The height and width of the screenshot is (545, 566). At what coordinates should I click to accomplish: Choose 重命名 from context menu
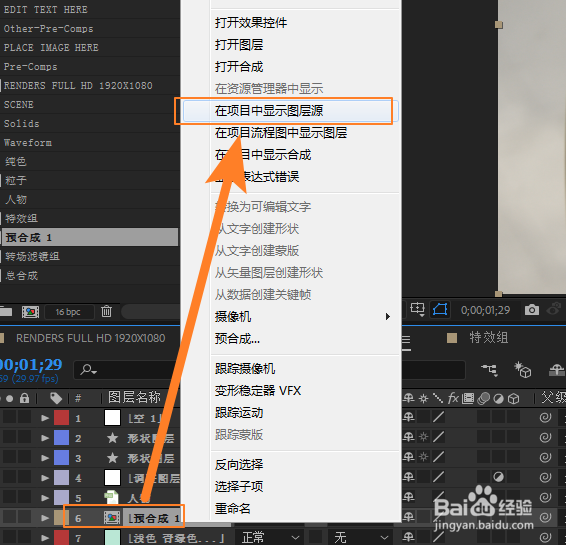tap(233, 509)
